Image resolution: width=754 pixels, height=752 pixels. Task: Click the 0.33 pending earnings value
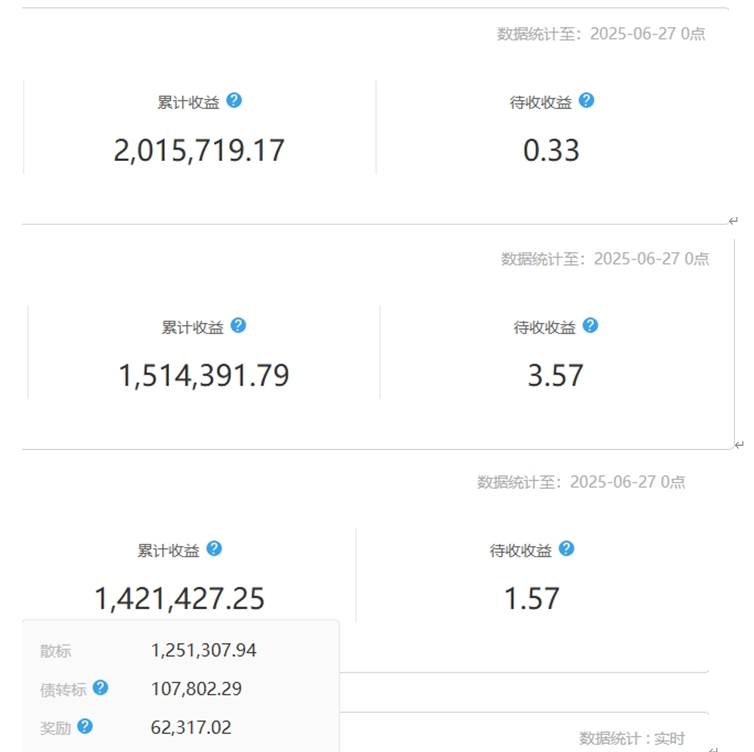(x=551, y=151)
